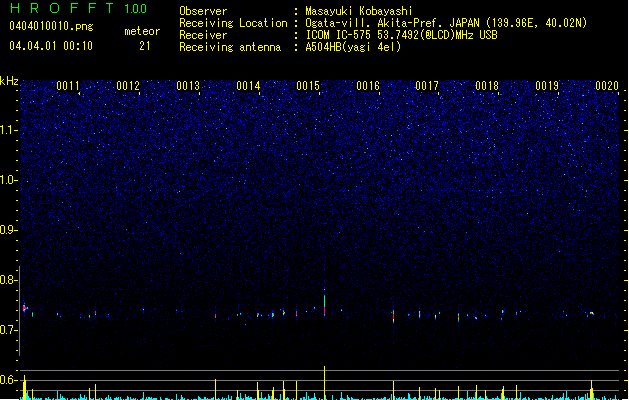The height and width of the screenshot is (400, 629).
Task: Click the 0016 time marker
Action: (368, 86)
